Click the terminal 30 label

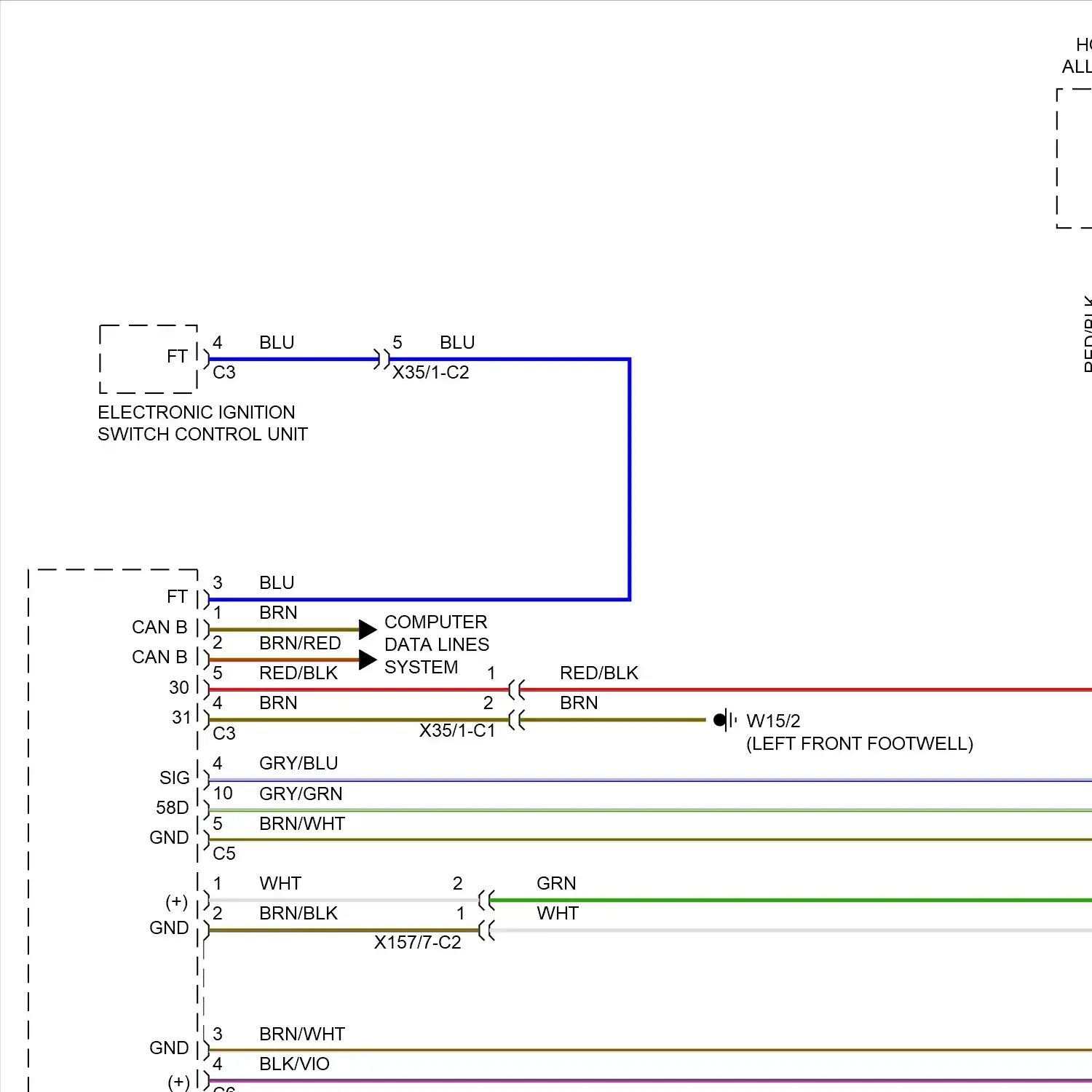tap(179, 687)
